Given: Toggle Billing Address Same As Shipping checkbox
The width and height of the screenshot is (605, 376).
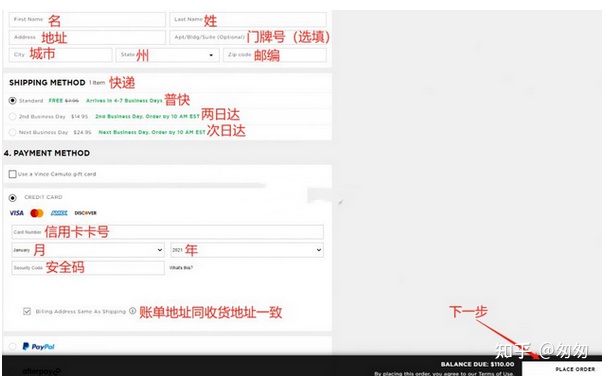Looking at the screenshot, I should coord(27,311).
